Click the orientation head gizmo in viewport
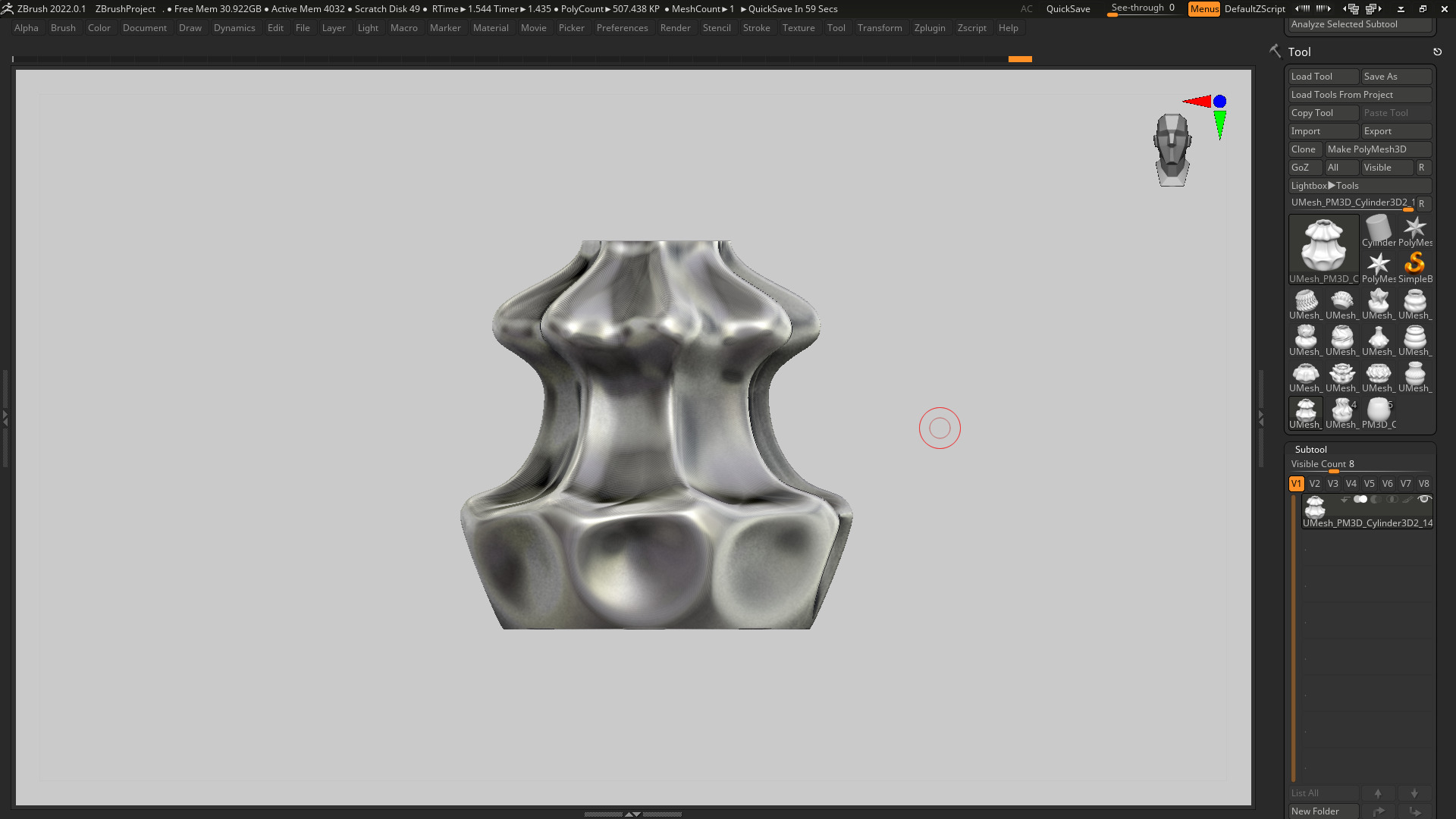This screenshot has height=819, width=1456. (1172, 149)
